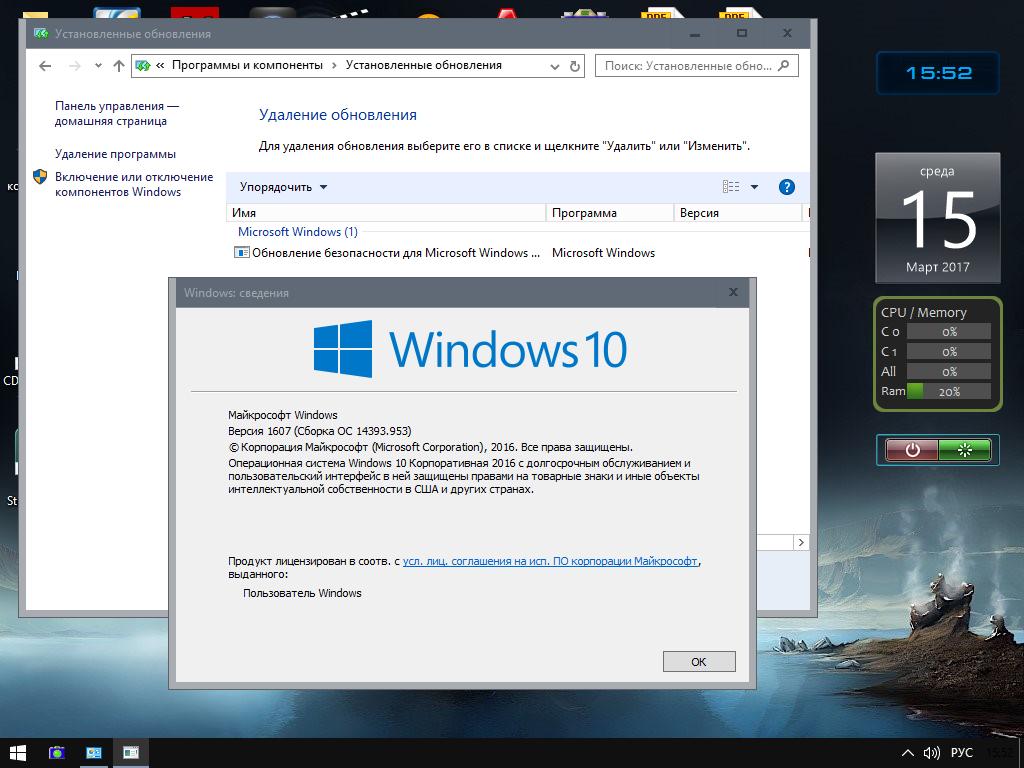Sort the list by the Имя column header

[385, 213]
